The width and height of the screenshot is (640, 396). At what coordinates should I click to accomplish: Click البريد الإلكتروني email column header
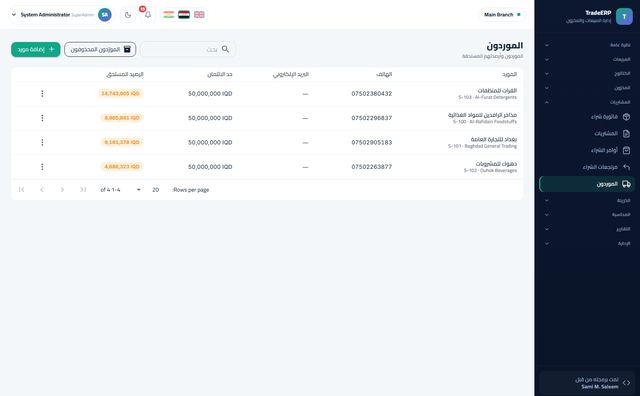pyautogui.click(x=291, y=74)
